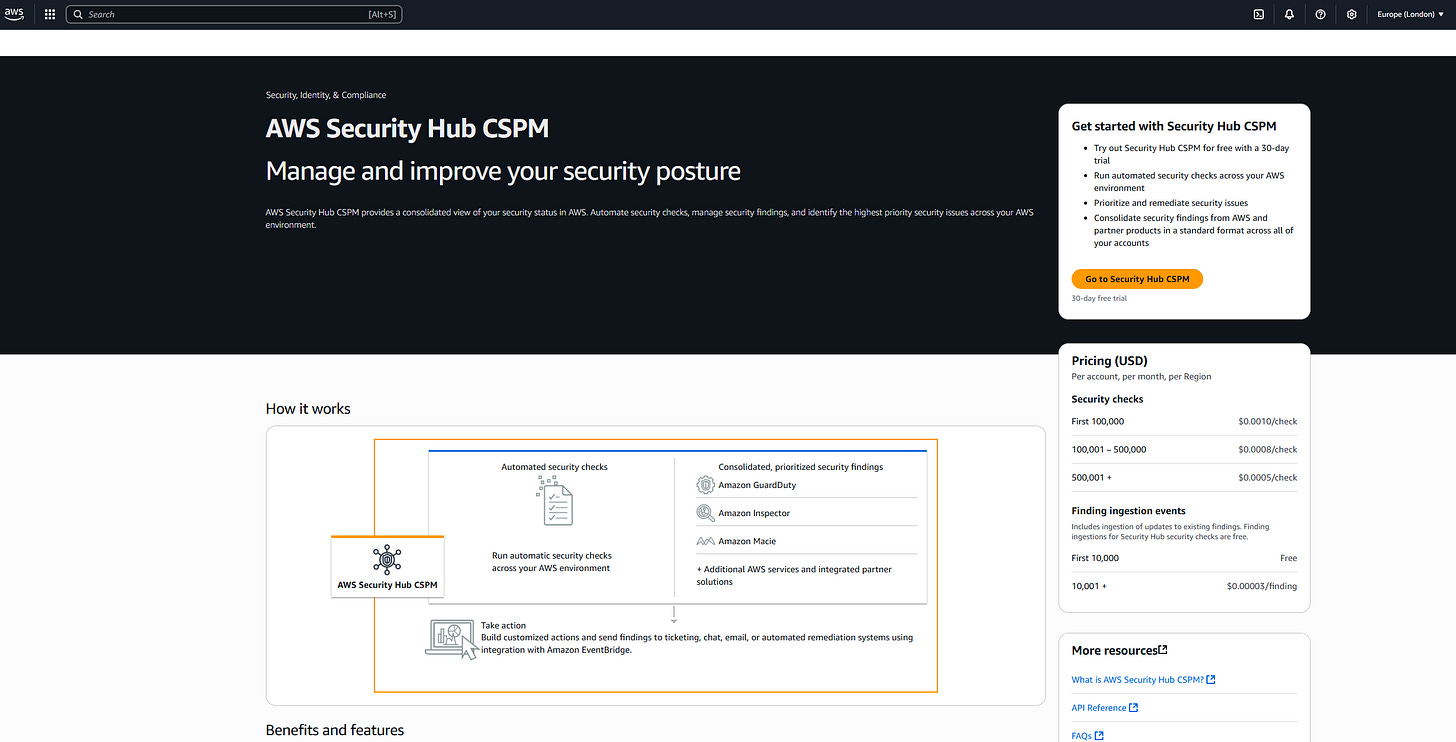Open the Europe (London) region dropdown
Image resolution: width=1456 pixels, height=742 pixels.
[1411, 14]
